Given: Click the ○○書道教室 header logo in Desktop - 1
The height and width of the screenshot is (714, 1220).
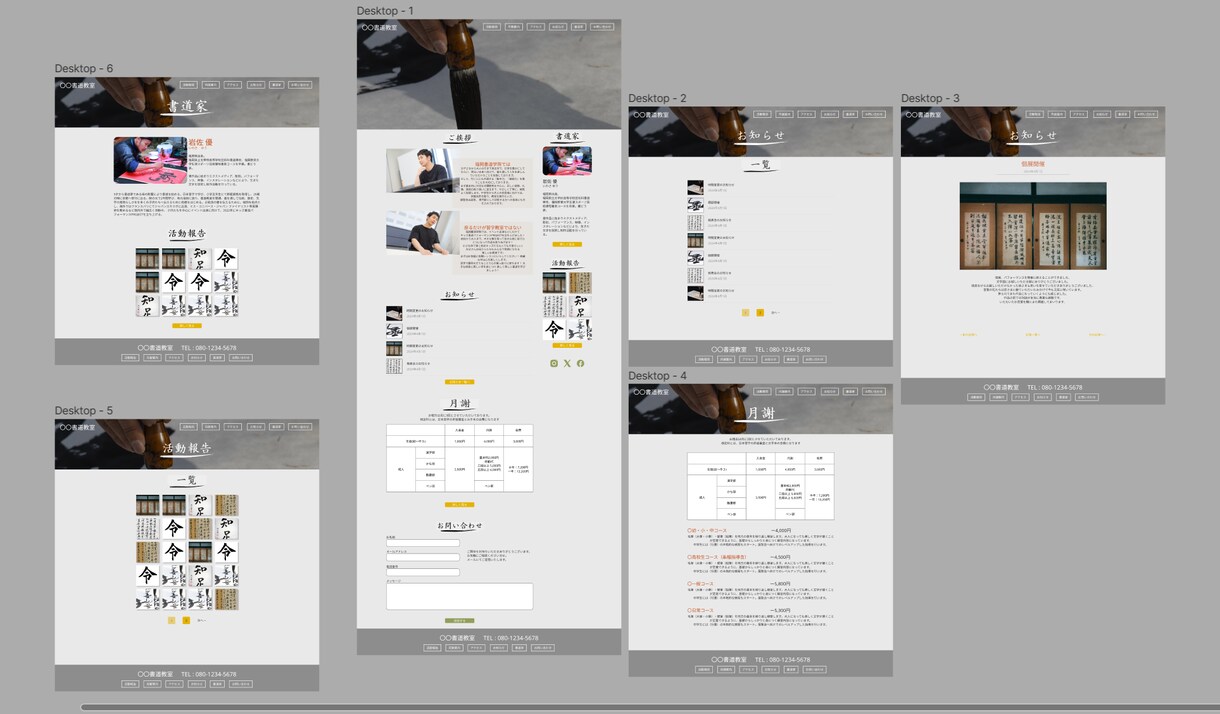Looking at the screenshot, I should point(380,28).
